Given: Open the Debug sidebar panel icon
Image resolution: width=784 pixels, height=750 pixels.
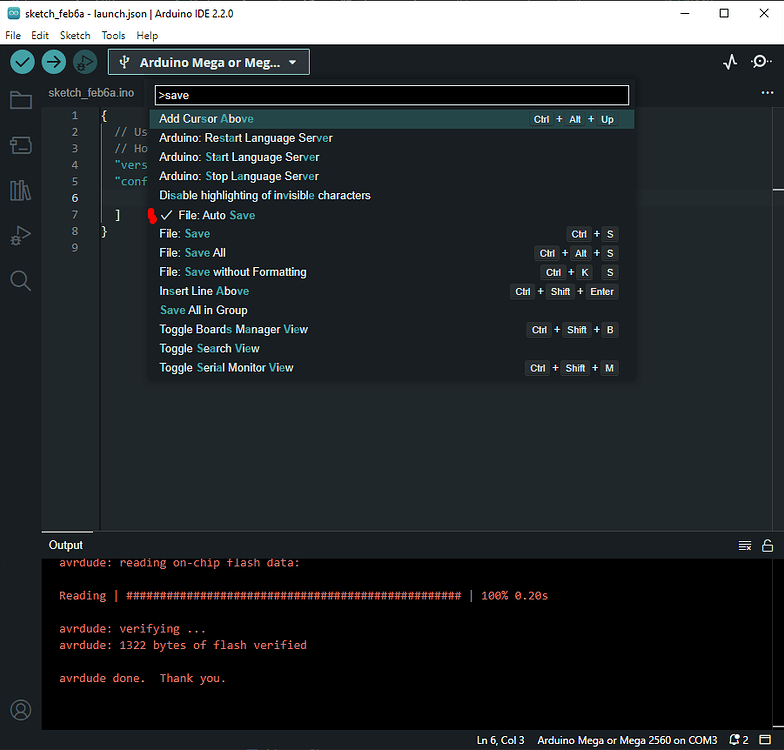Looking at the screenshot, I should point(20,236).
